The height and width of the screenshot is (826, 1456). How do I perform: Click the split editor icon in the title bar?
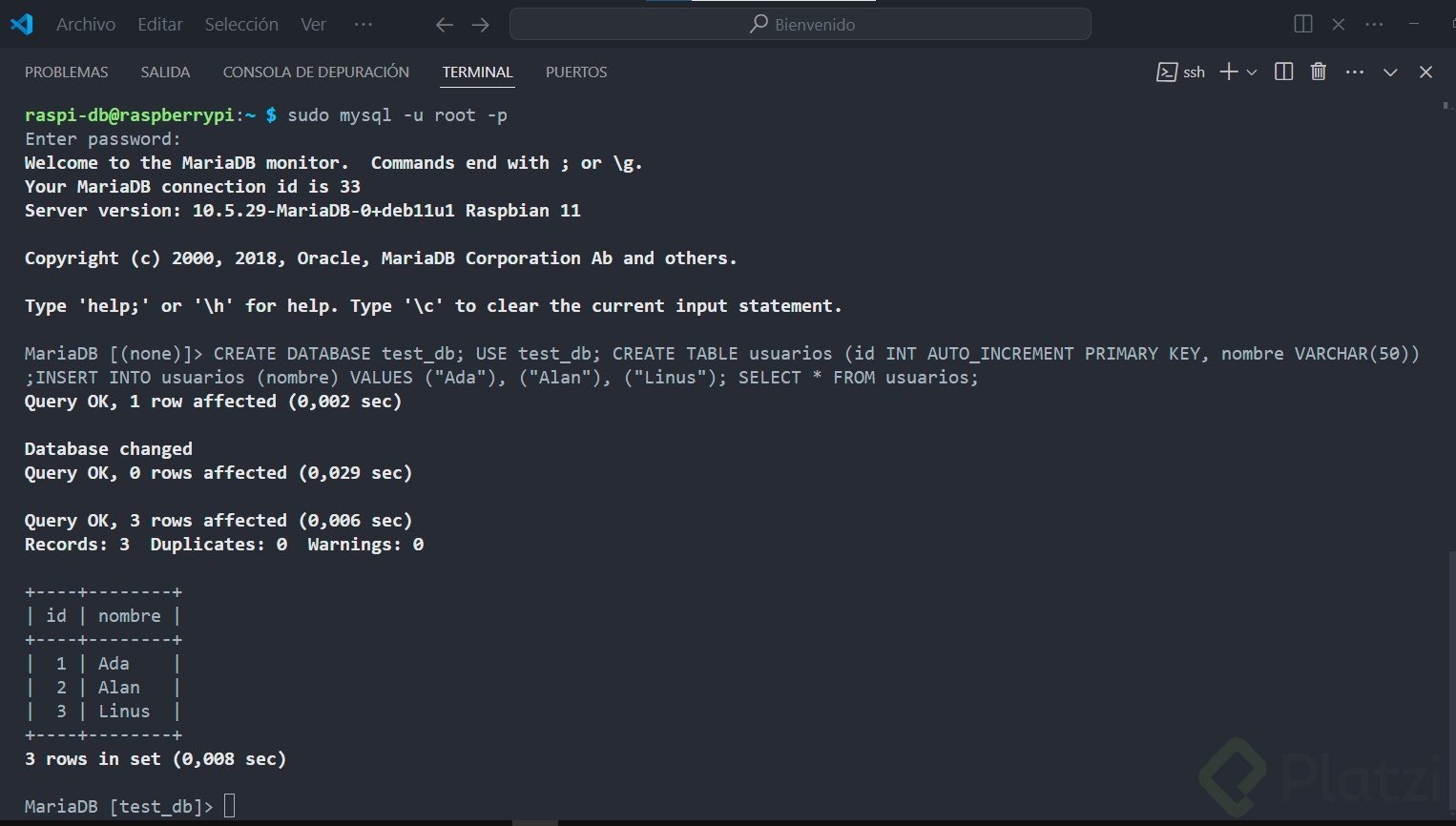[x=1303, y=24]
